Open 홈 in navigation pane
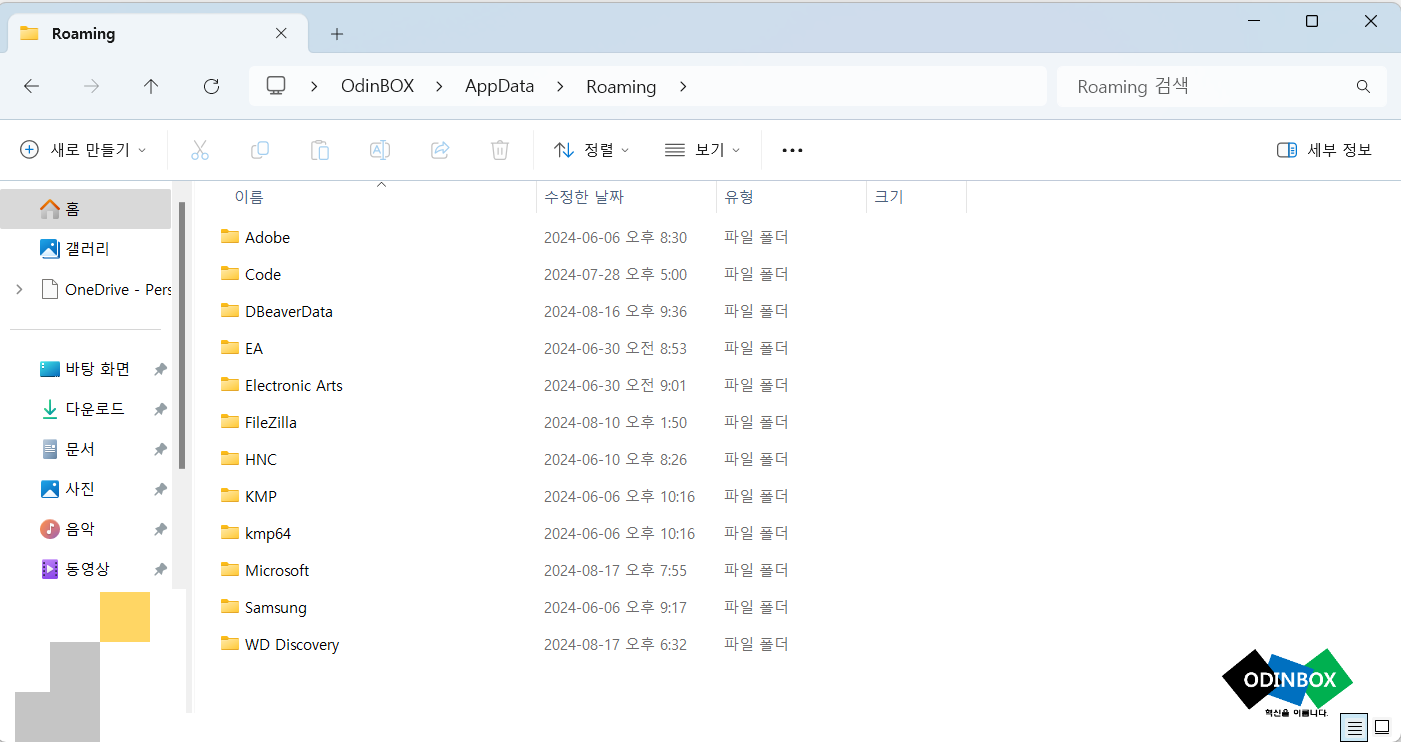The width and height of the screenshot is (1401, 742). pyautogui.click(x=86, y=209)
